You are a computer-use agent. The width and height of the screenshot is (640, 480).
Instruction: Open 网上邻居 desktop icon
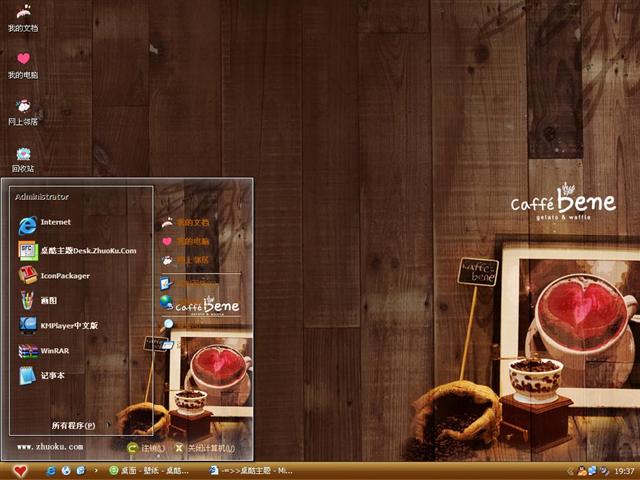point(23,112)
